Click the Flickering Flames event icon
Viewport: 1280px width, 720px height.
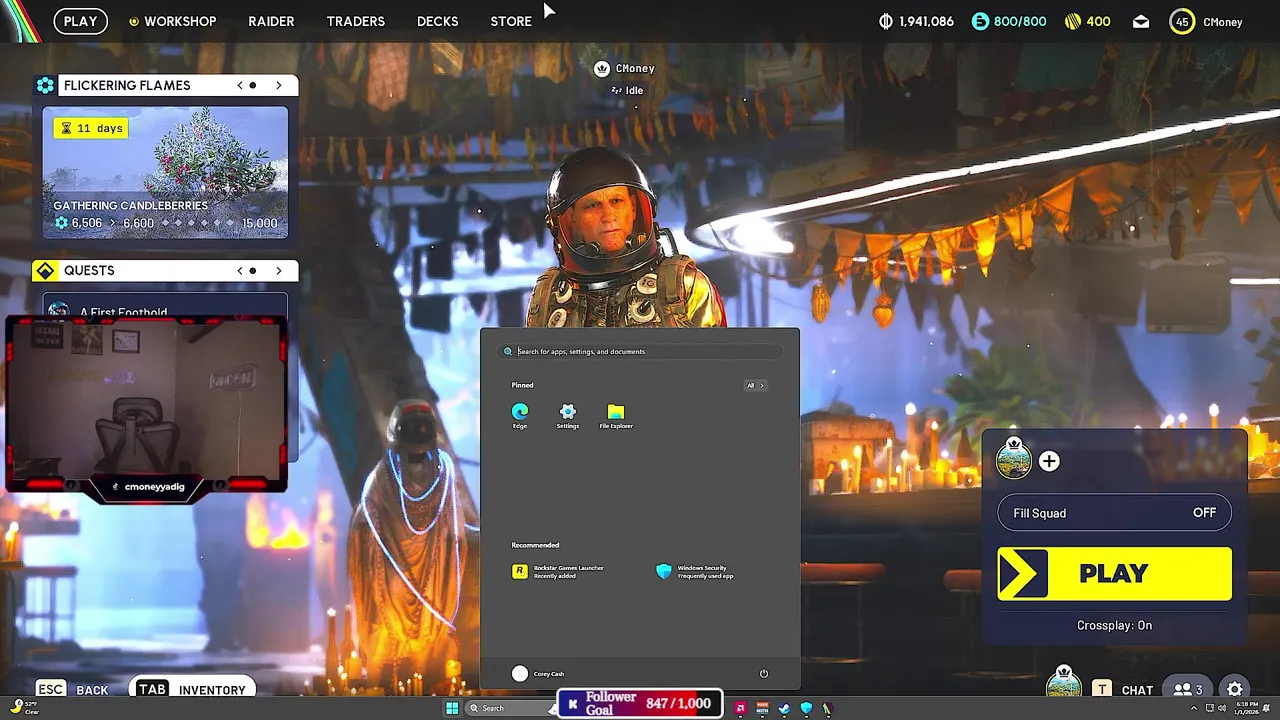click(x=45, y=85)
